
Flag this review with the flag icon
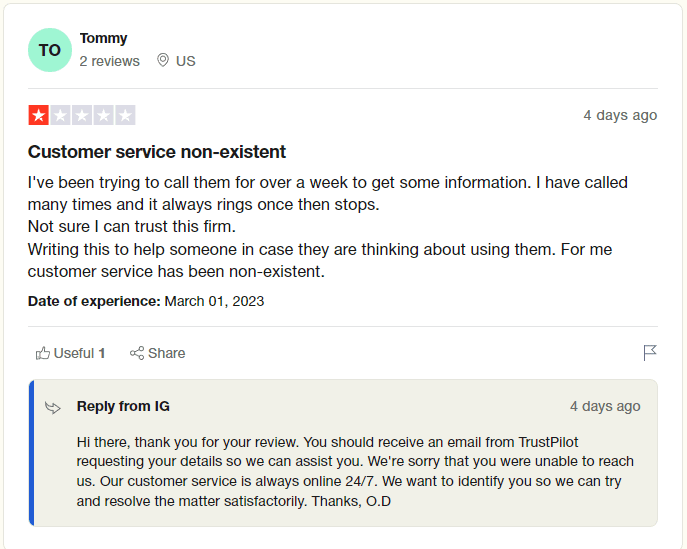(x=650, y=353)
